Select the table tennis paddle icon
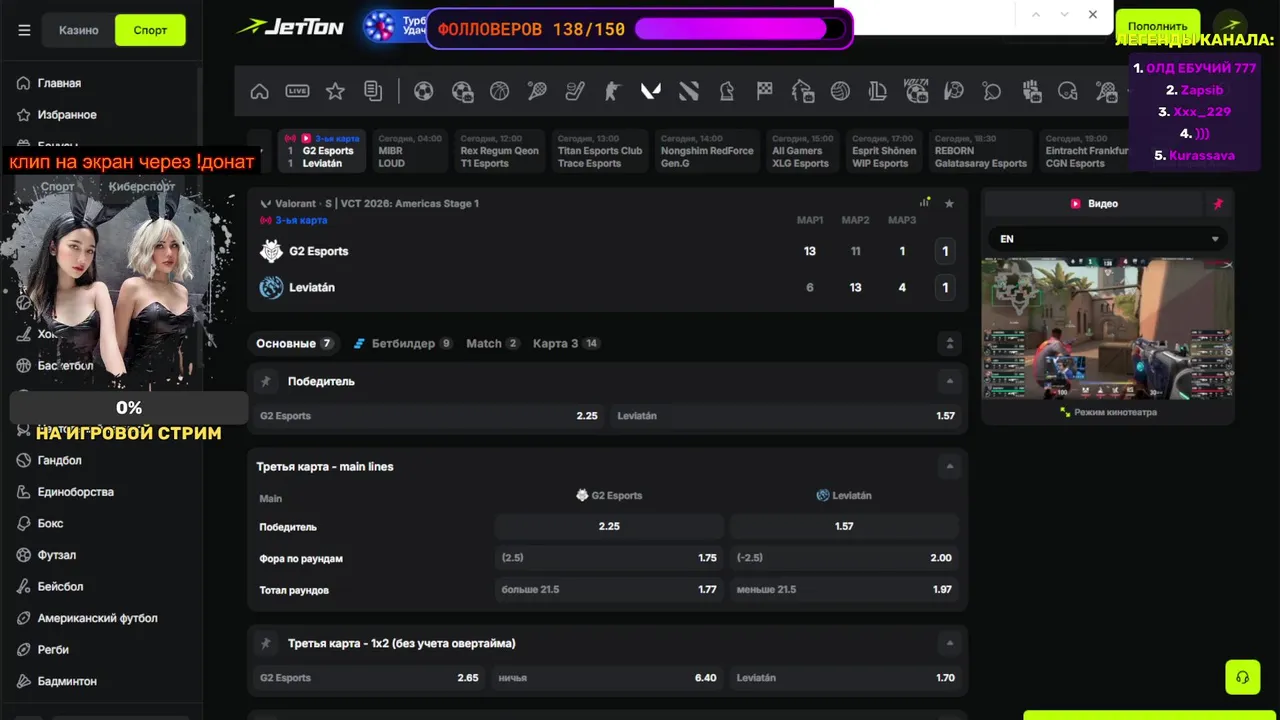The width and height of the screenshot is (1280, 720). tap(992, 91)
